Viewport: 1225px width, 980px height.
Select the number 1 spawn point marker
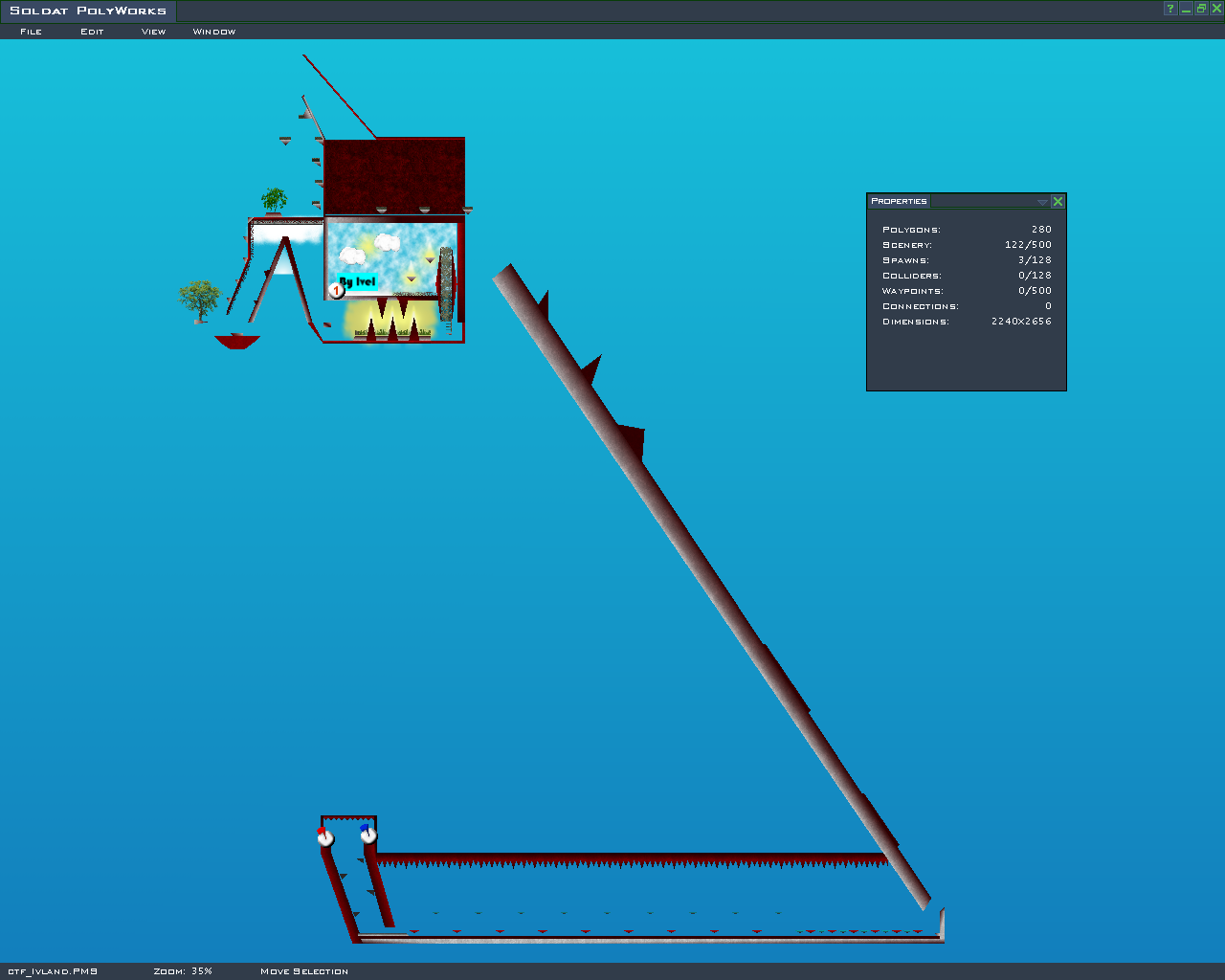pos(336,290)
